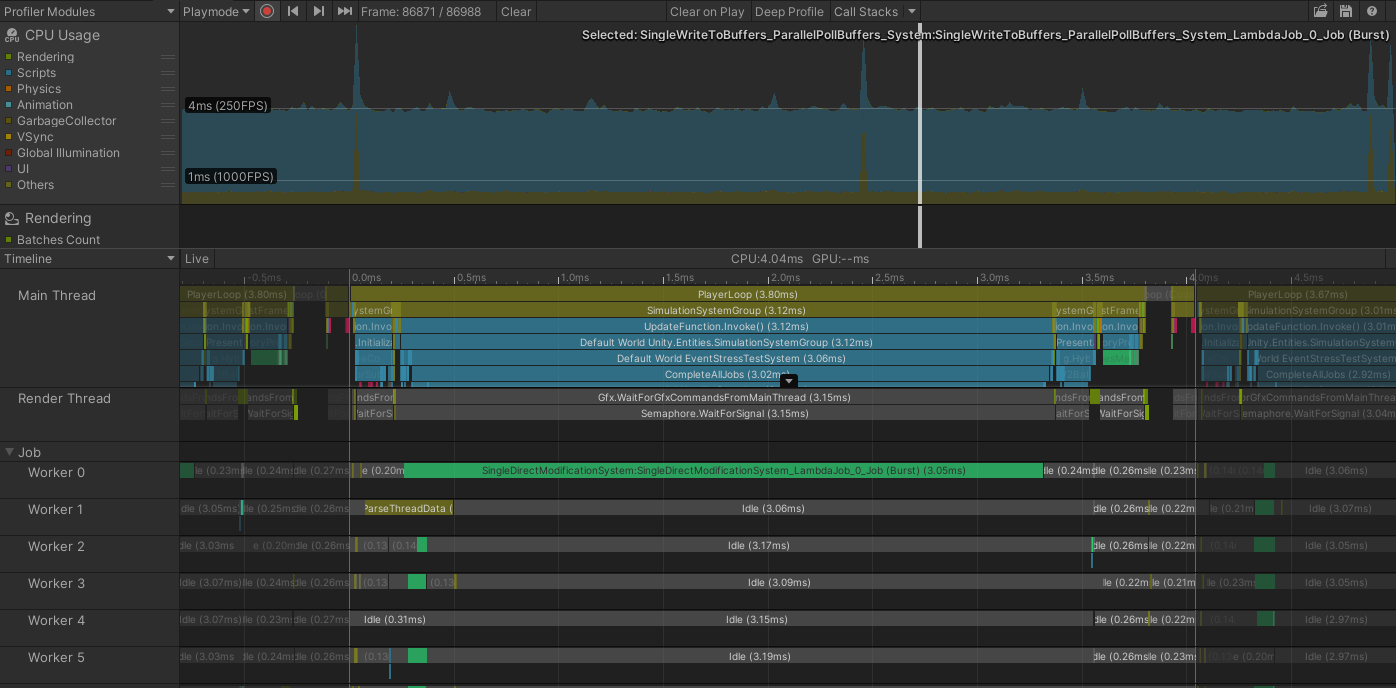Jump to latest frame with skip-forward icon
The image size is (1396, 688).
coord(343,11)
